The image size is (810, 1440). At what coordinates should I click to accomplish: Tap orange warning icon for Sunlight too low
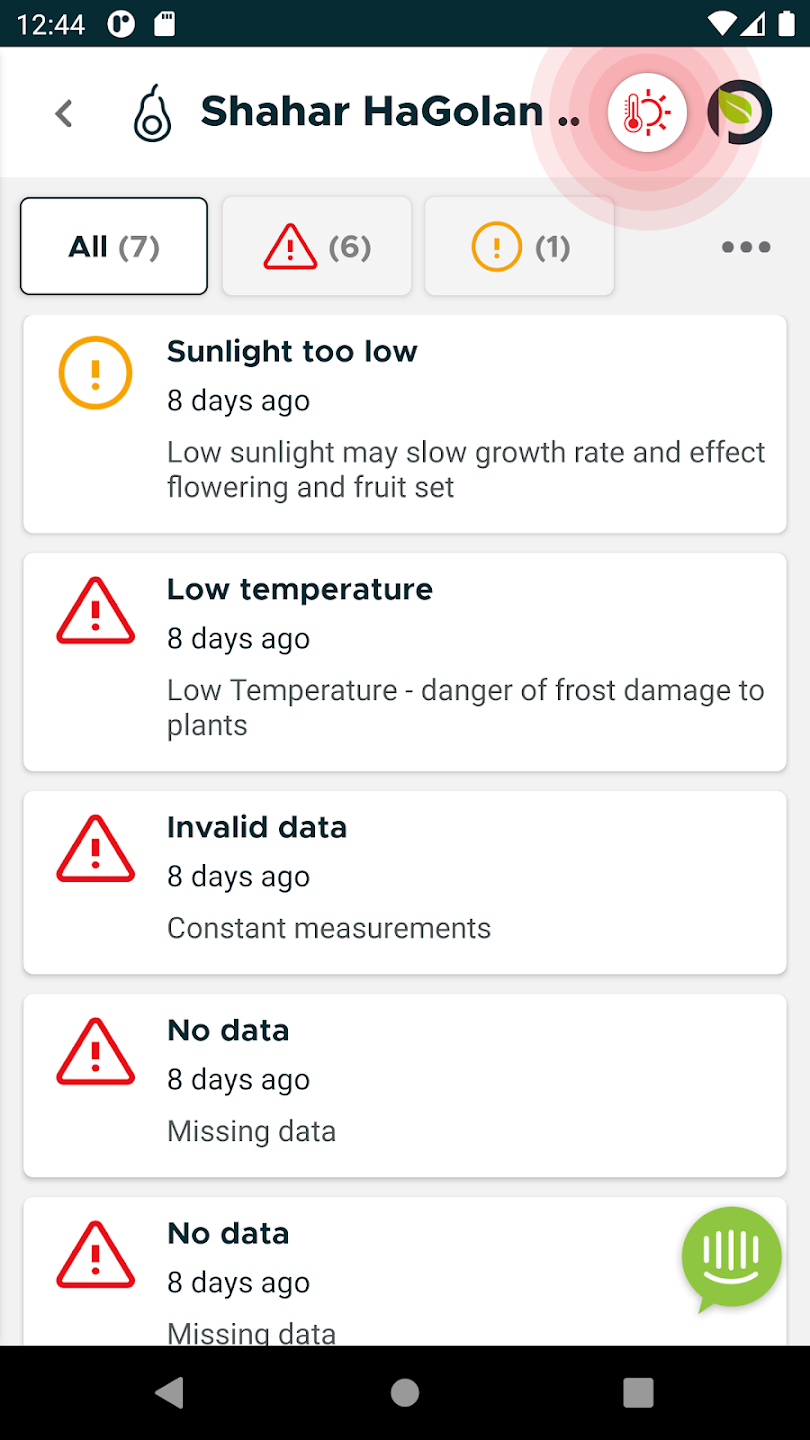(95, 373)
